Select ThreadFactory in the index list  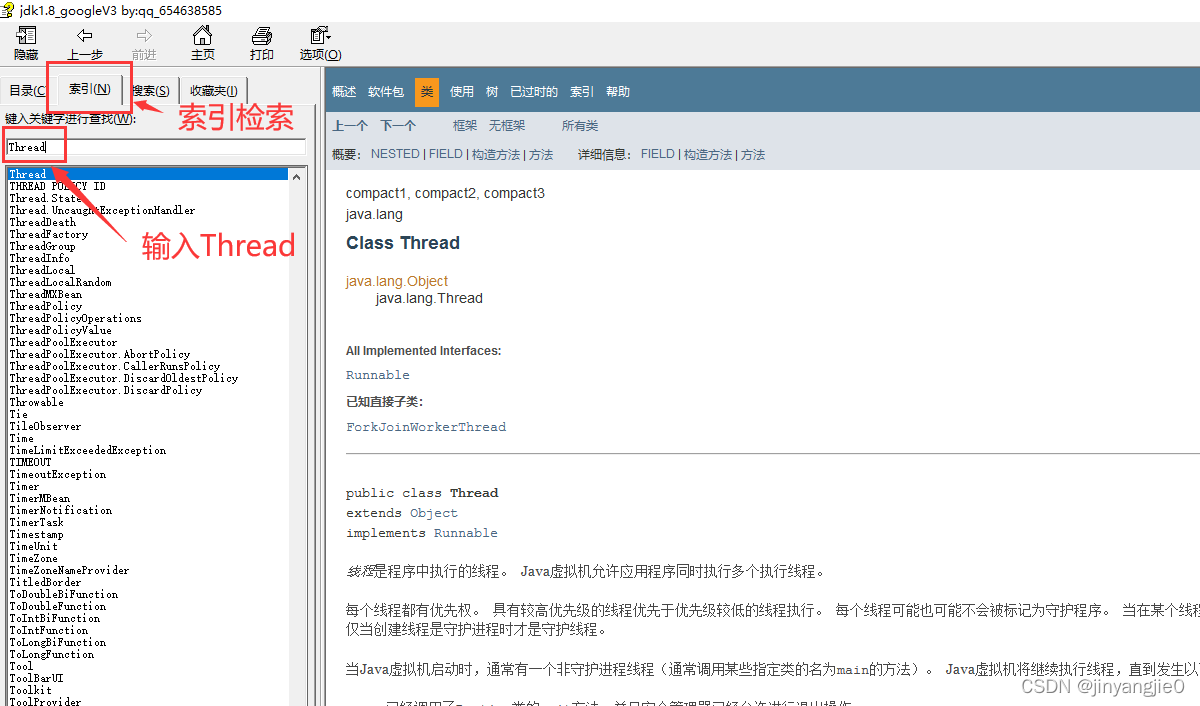click(49, 234)
